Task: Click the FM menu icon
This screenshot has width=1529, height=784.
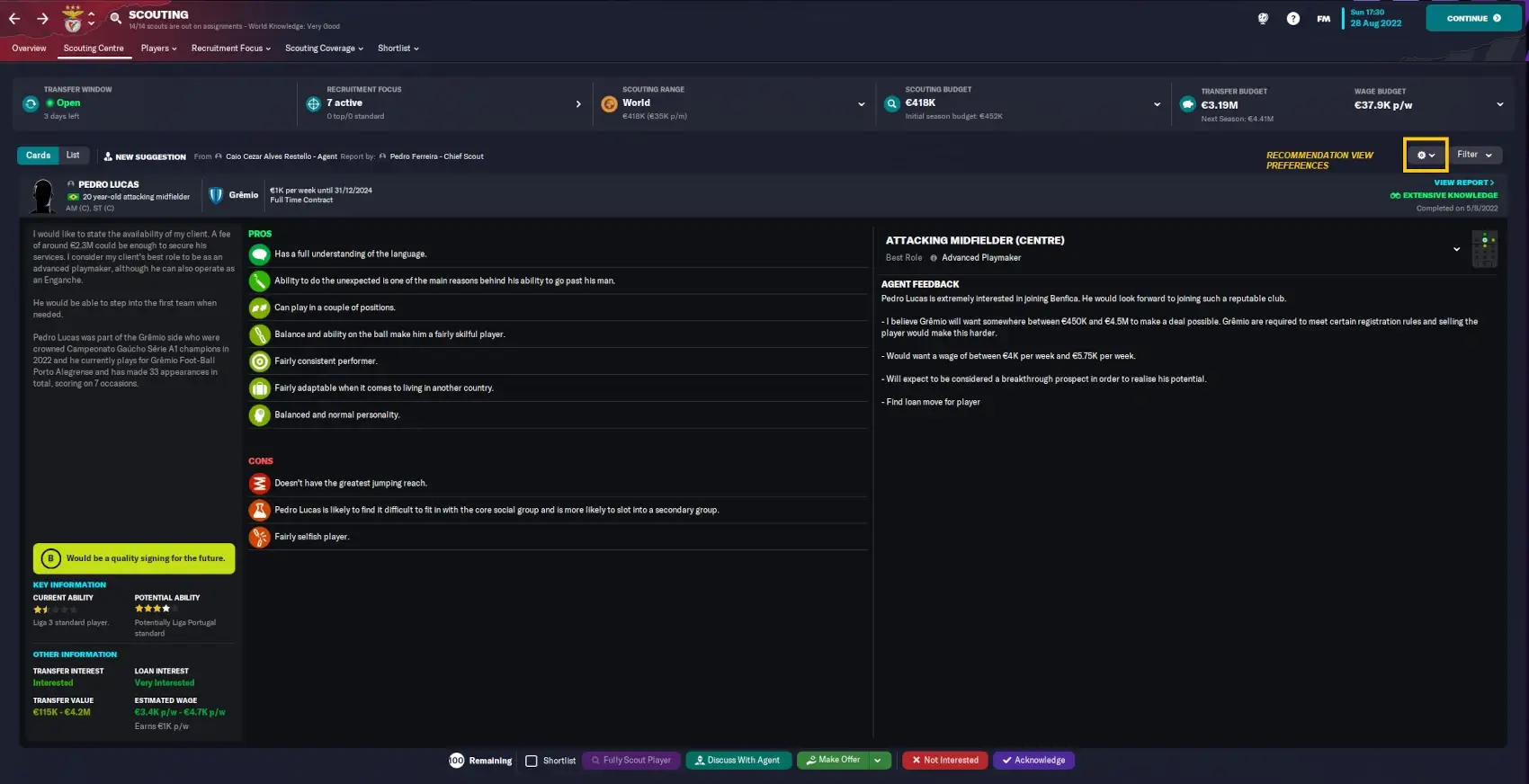Action: pos(1323,18)
